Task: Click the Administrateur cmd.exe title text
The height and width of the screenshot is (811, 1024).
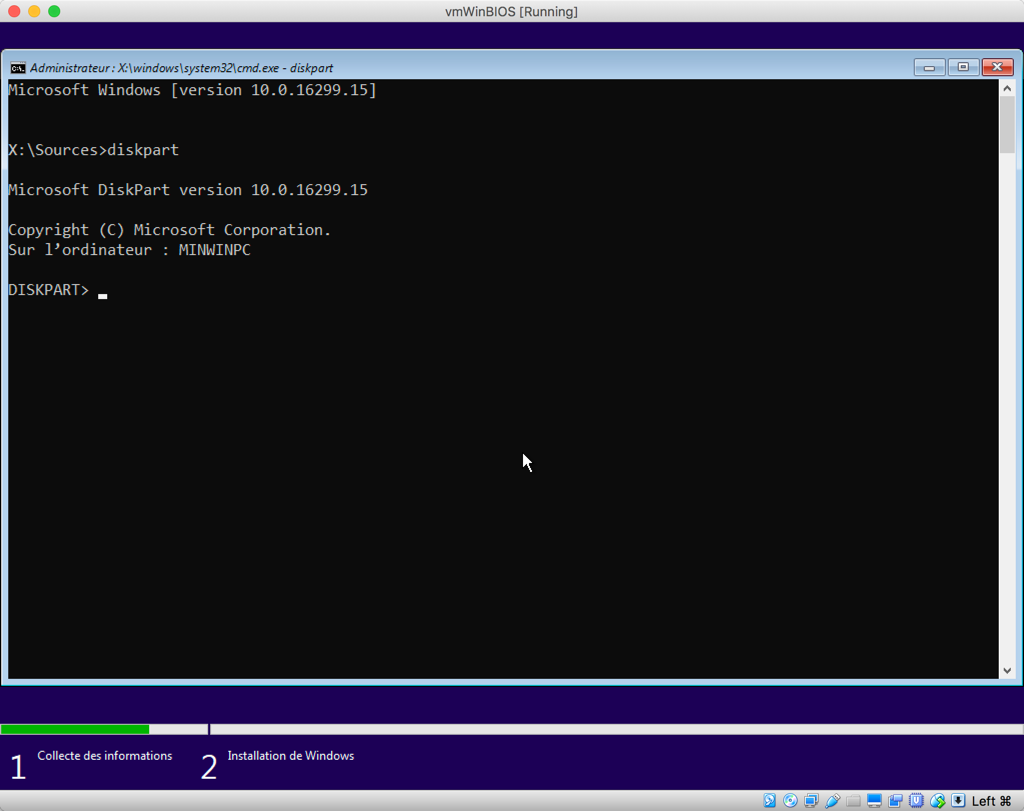Action: click(x=182, y=68)
